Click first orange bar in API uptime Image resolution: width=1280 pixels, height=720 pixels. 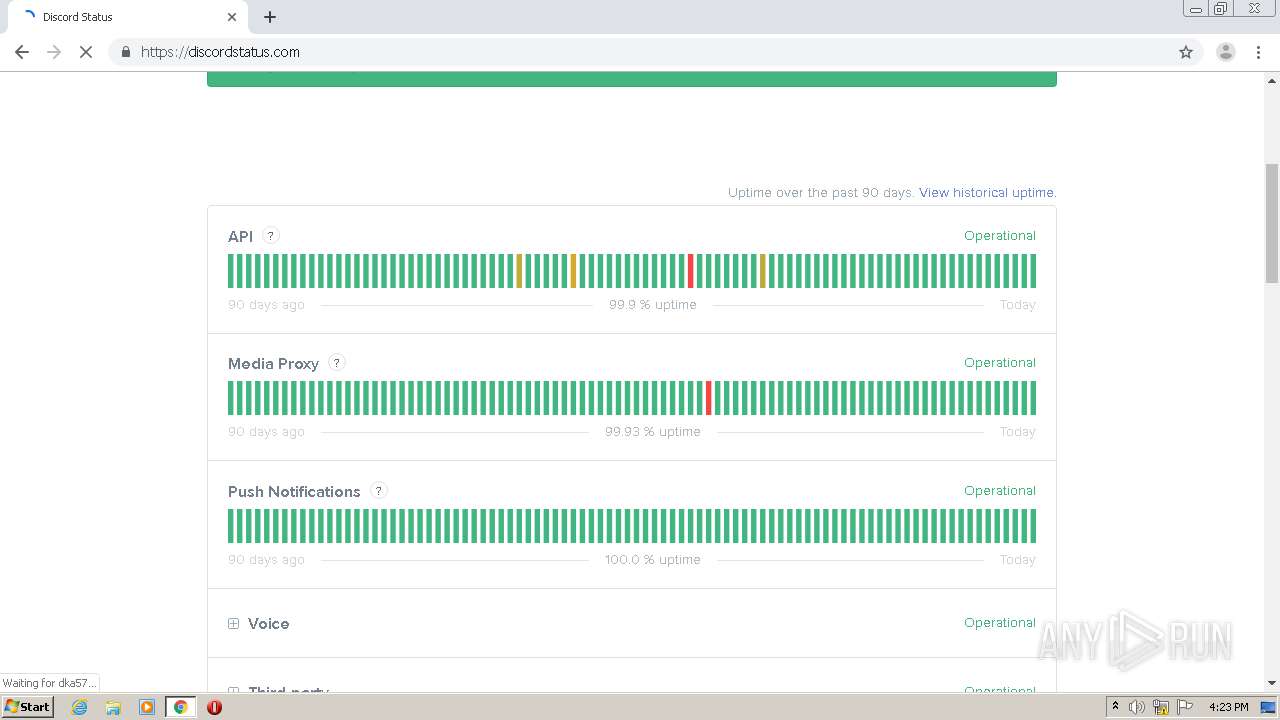click(519, 271)
